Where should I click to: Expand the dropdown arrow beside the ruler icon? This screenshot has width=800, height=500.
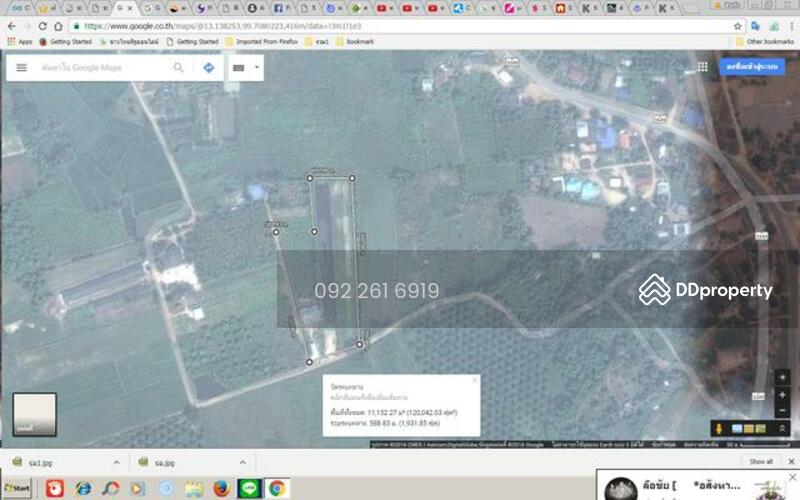coord(257,67)
